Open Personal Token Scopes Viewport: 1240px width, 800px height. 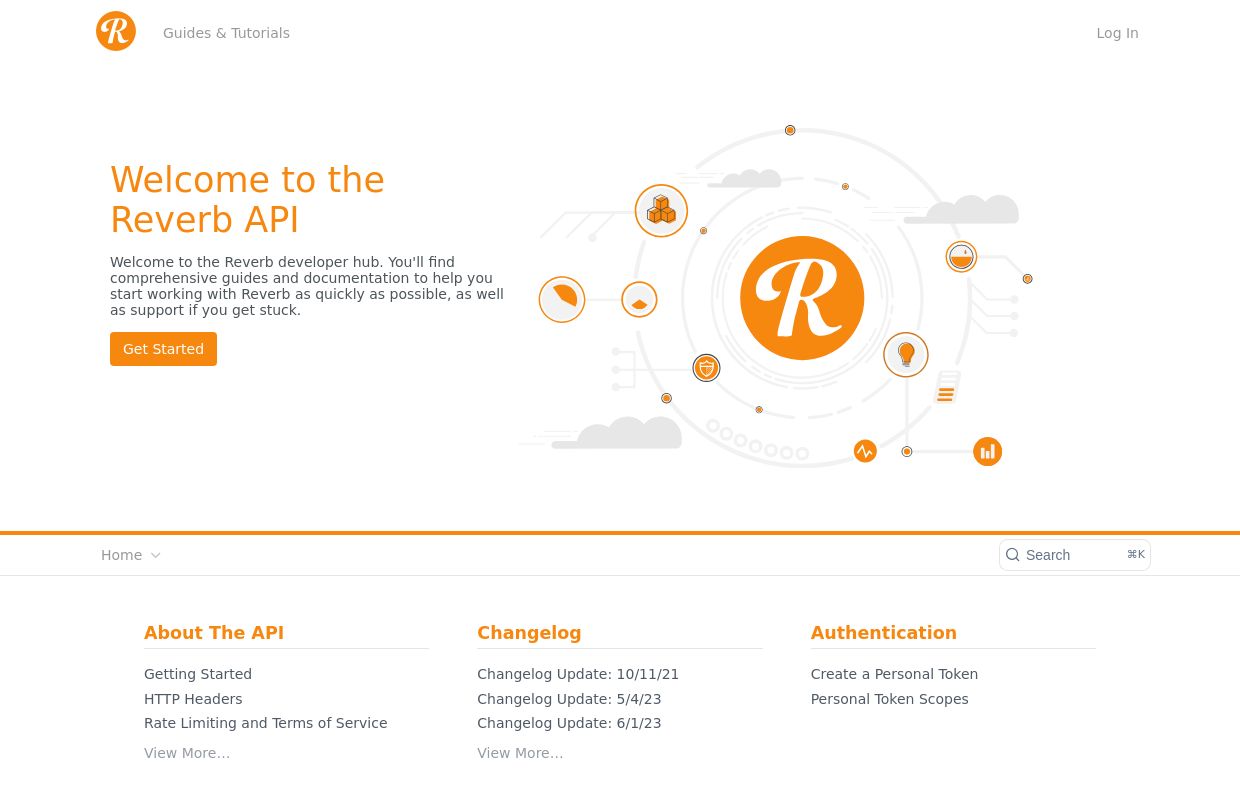click(889, 699)
